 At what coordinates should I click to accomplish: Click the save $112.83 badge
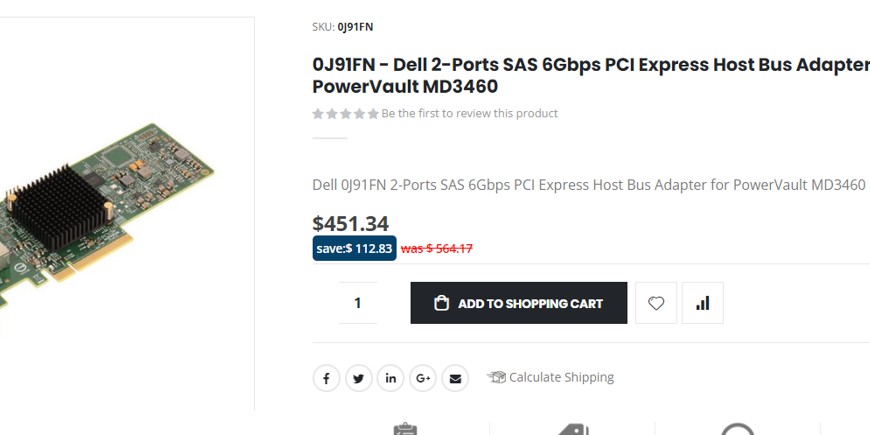click(354, 248)
